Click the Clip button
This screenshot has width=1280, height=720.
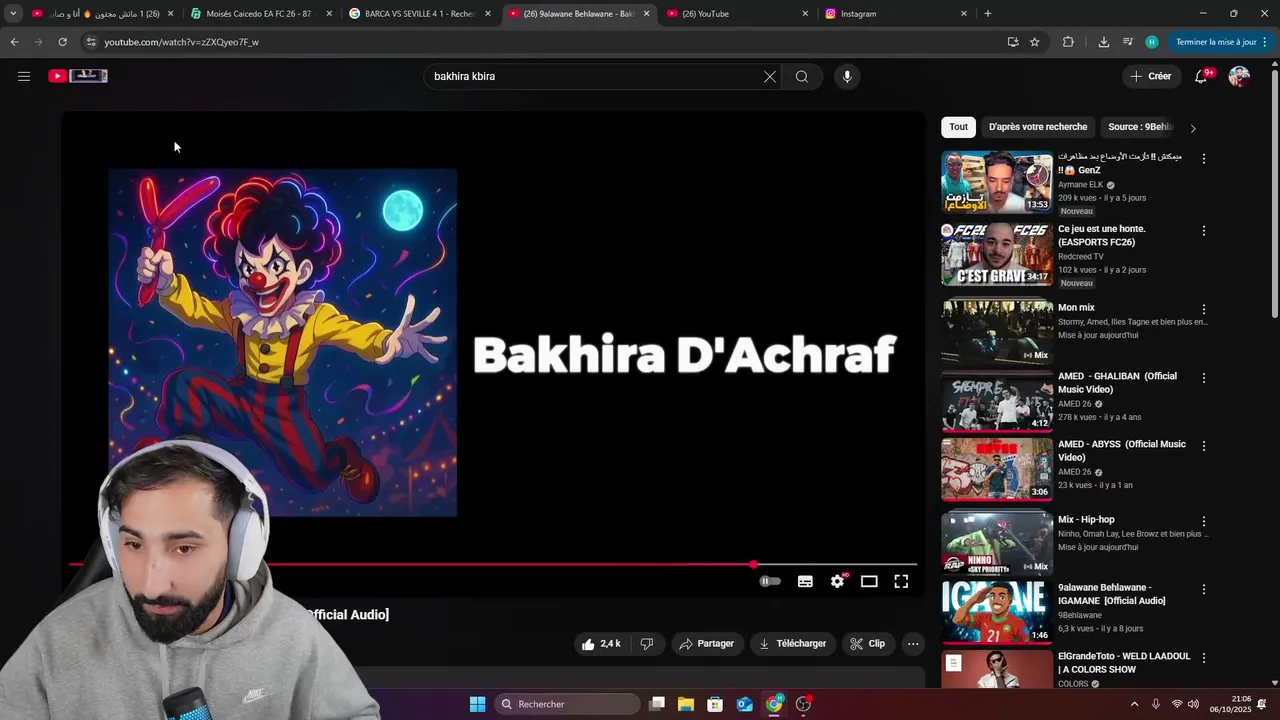(868, 644)
